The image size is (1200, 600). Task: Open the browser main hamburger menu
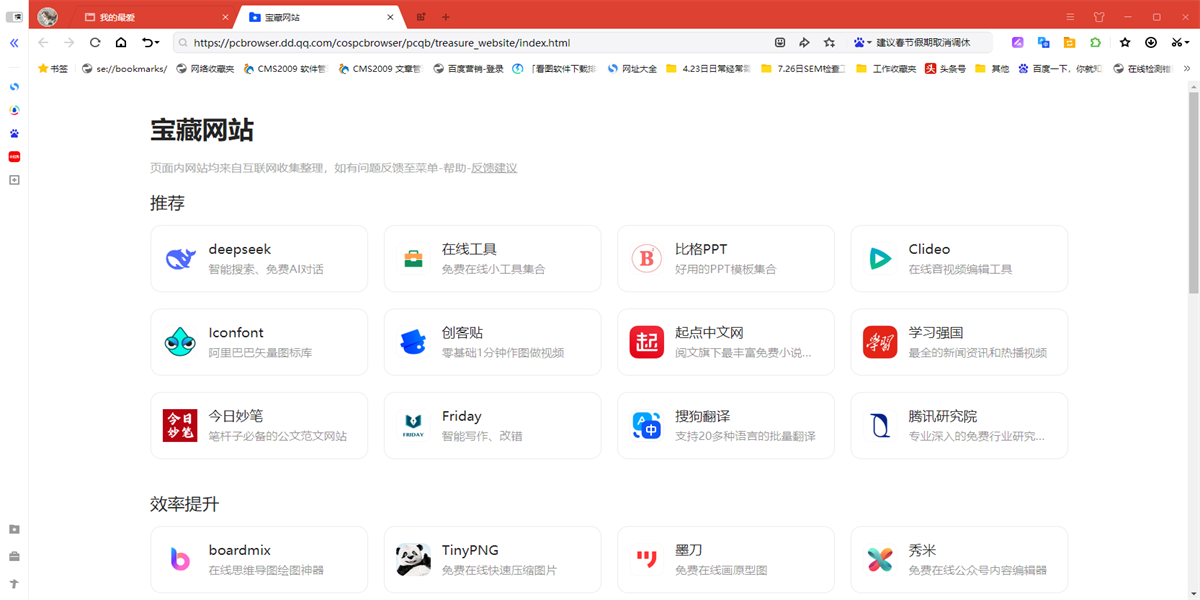click(1069, 16)
